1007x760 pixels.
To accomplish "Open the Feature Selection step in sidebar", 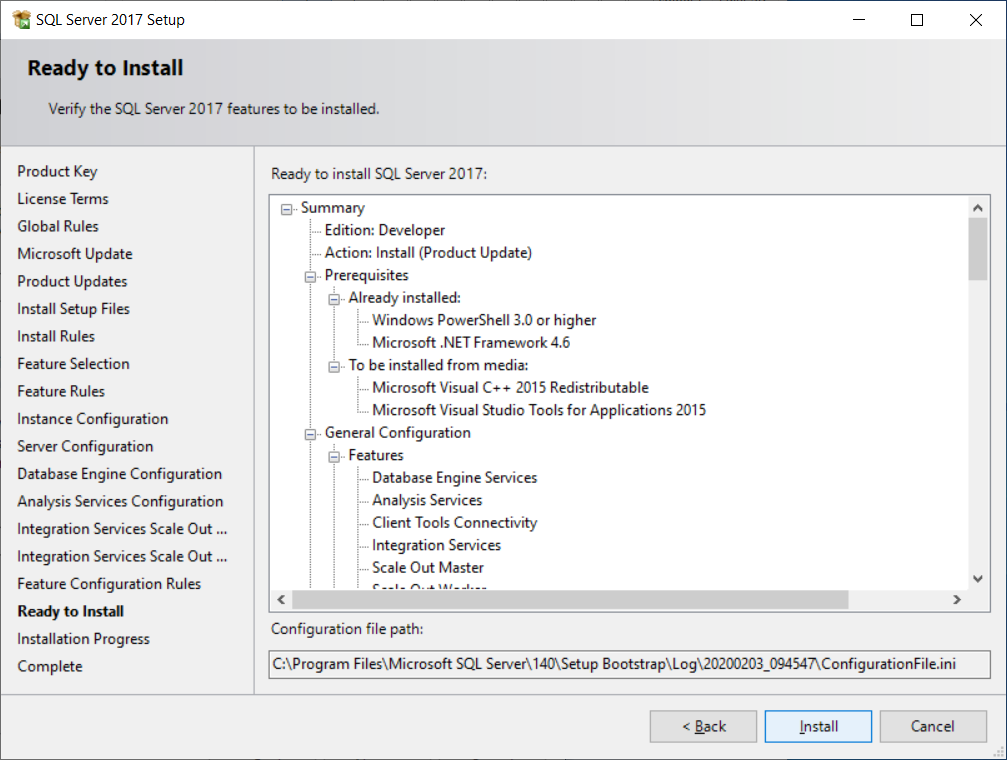I will (x=73, y=364).
